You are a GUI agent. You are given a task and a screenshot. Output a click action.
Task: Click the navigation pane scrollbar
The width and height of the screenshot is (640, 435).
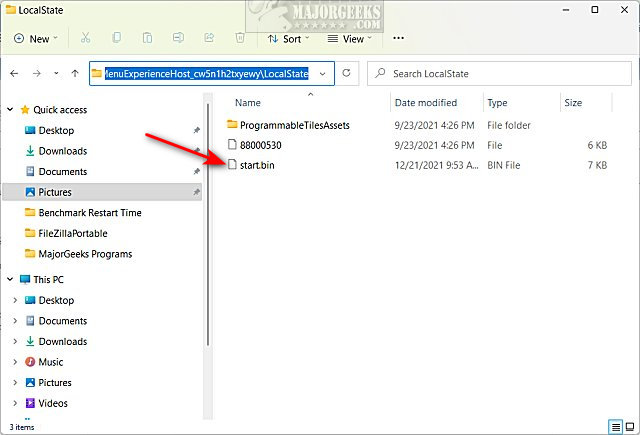point(208,224)
